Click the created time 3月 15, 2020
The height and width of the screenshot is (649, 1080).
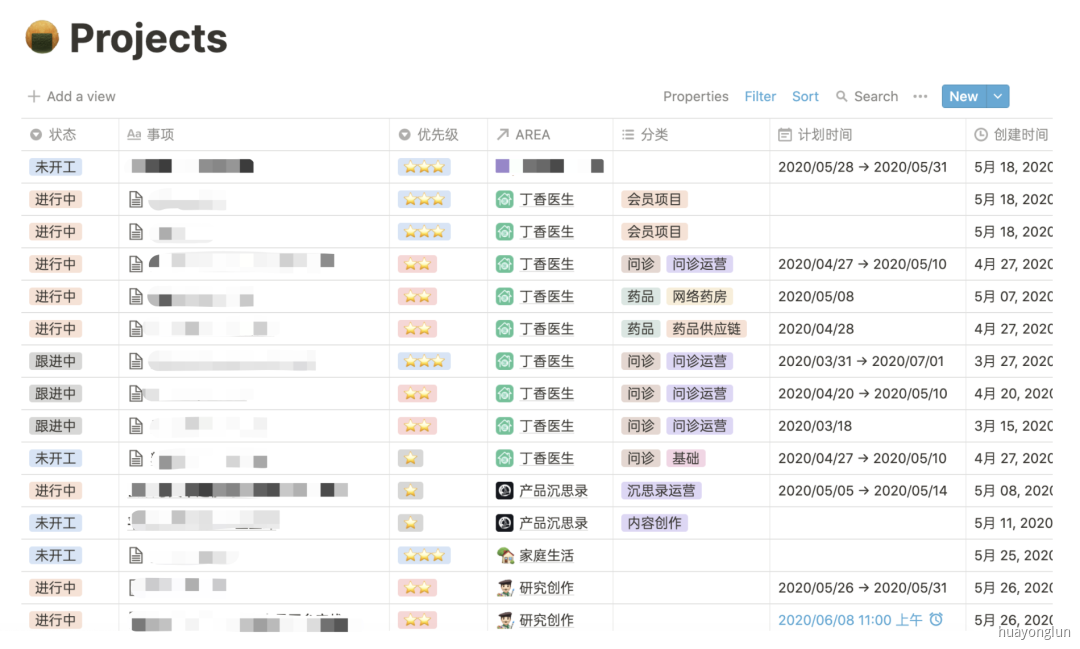pyautogui.click(x=1013, y=426)
